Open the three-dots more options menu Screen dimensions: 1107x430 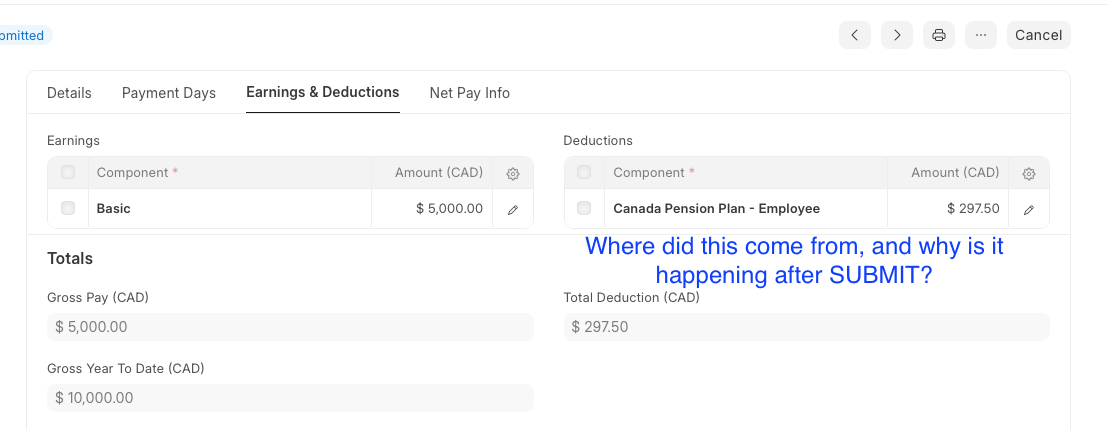point(981,35)
